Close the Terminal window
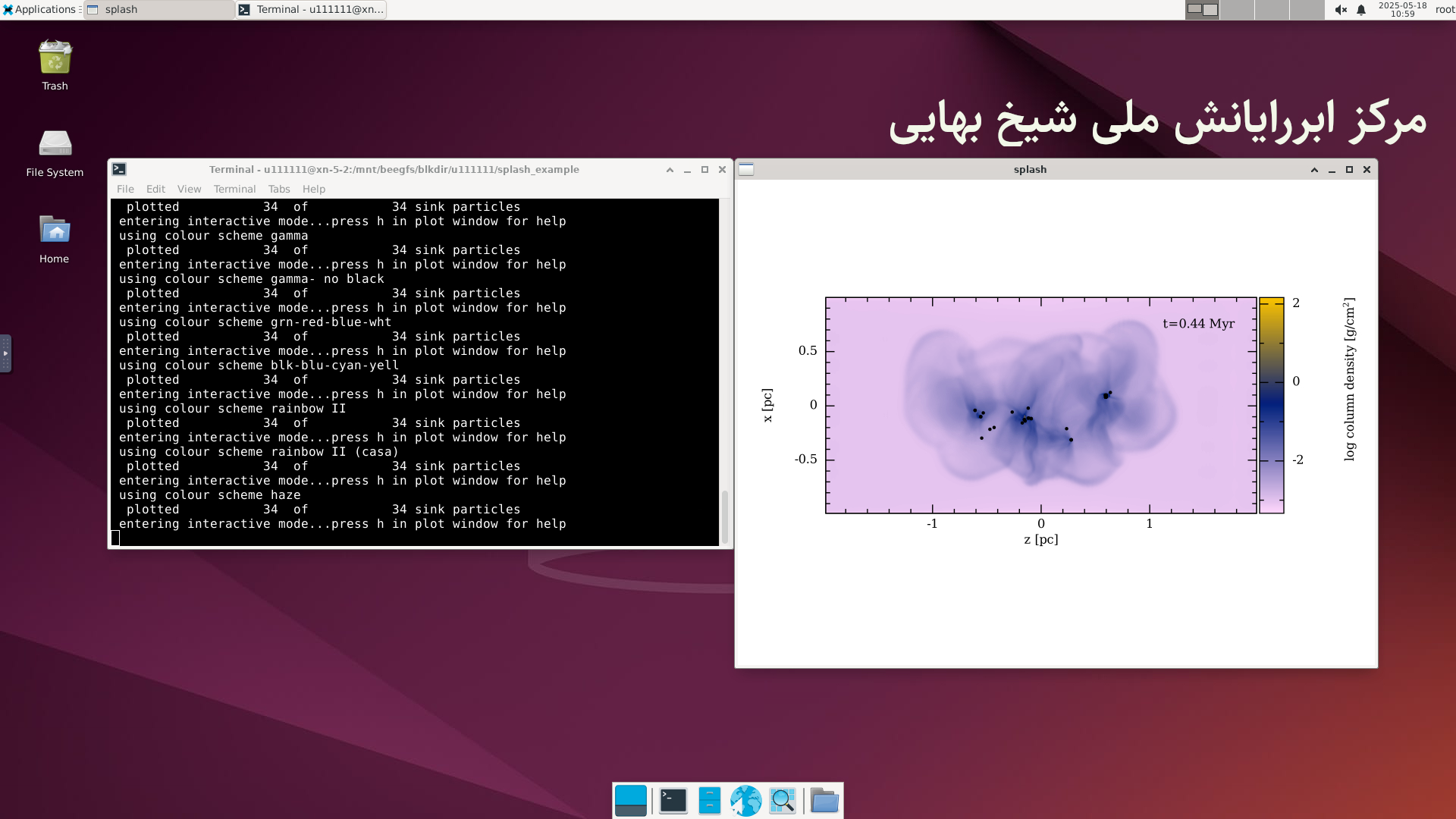 [x=722, y=170]
